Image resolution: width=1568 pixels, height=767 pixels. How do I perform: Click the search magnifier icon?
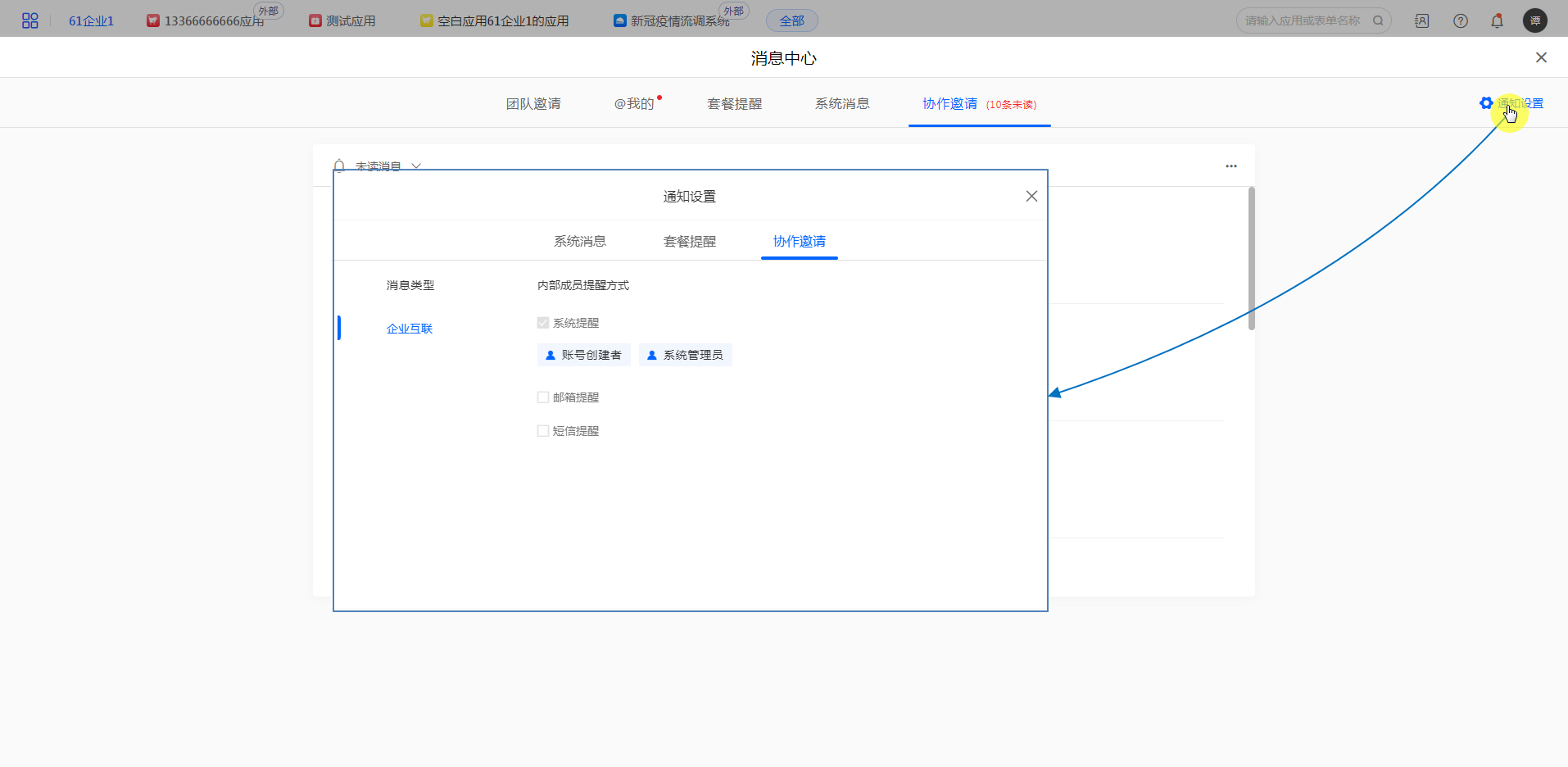click(1378, 20)
